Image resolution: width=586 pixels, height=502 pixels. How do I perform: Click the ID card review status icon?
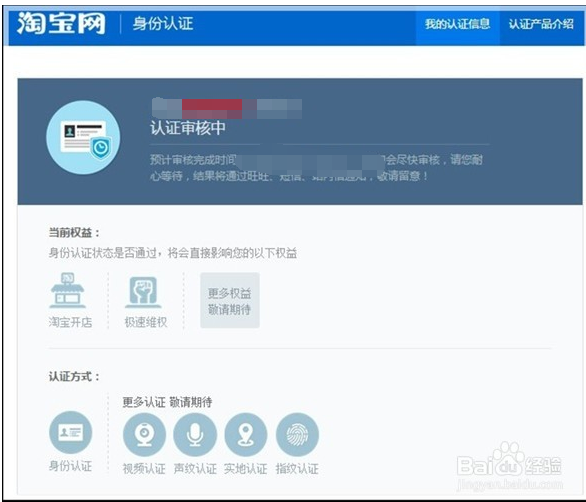click(83, 137)
